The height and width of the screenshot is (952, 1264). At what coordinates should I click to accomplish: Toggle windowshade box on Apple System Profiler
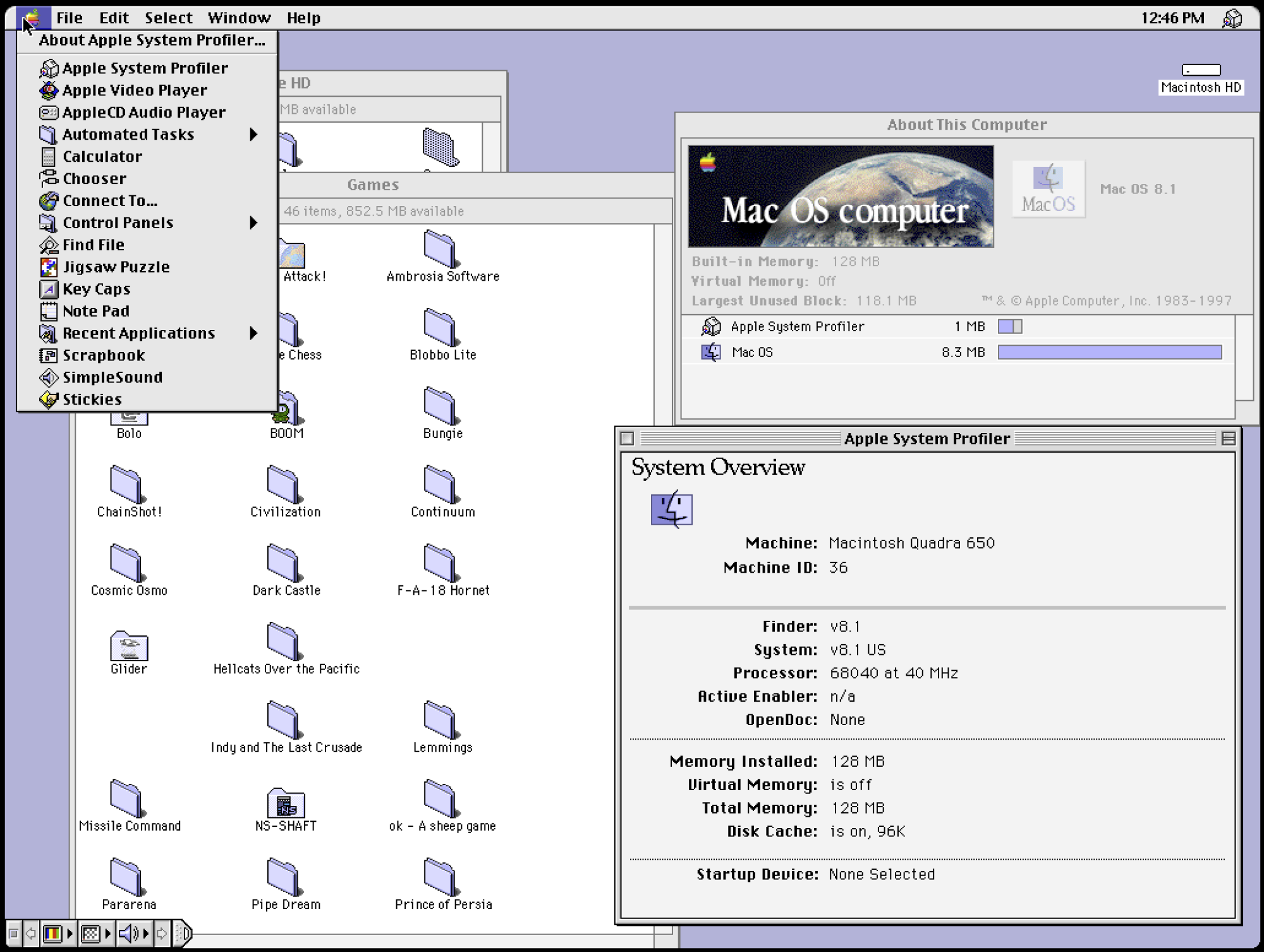click(1228, 439)
